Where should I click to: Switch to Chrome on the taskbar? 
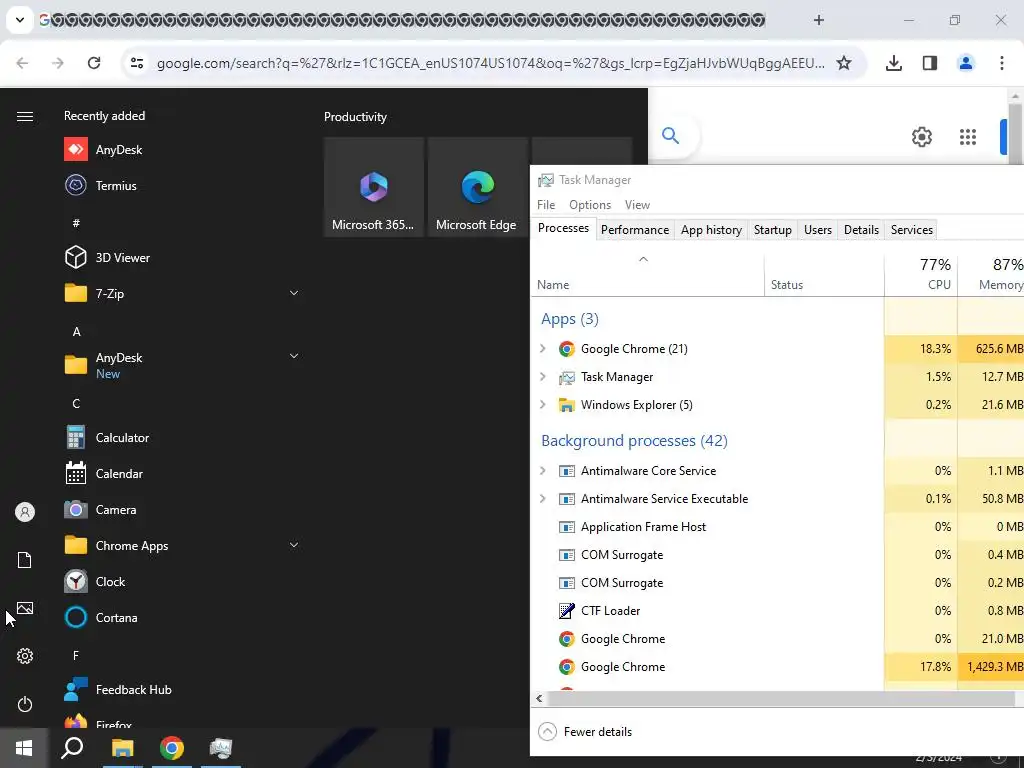pos(172,748)
